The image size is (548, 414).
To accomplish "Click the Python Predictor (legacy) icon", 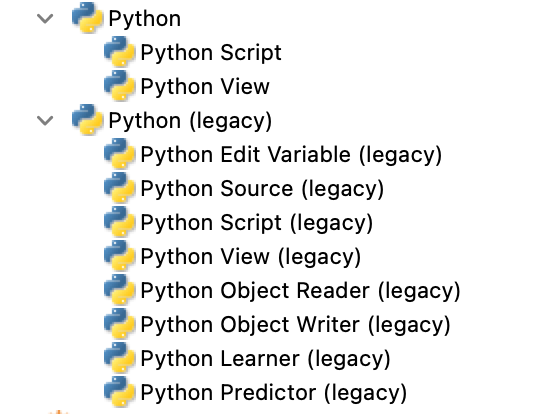I will click(120, 392).
